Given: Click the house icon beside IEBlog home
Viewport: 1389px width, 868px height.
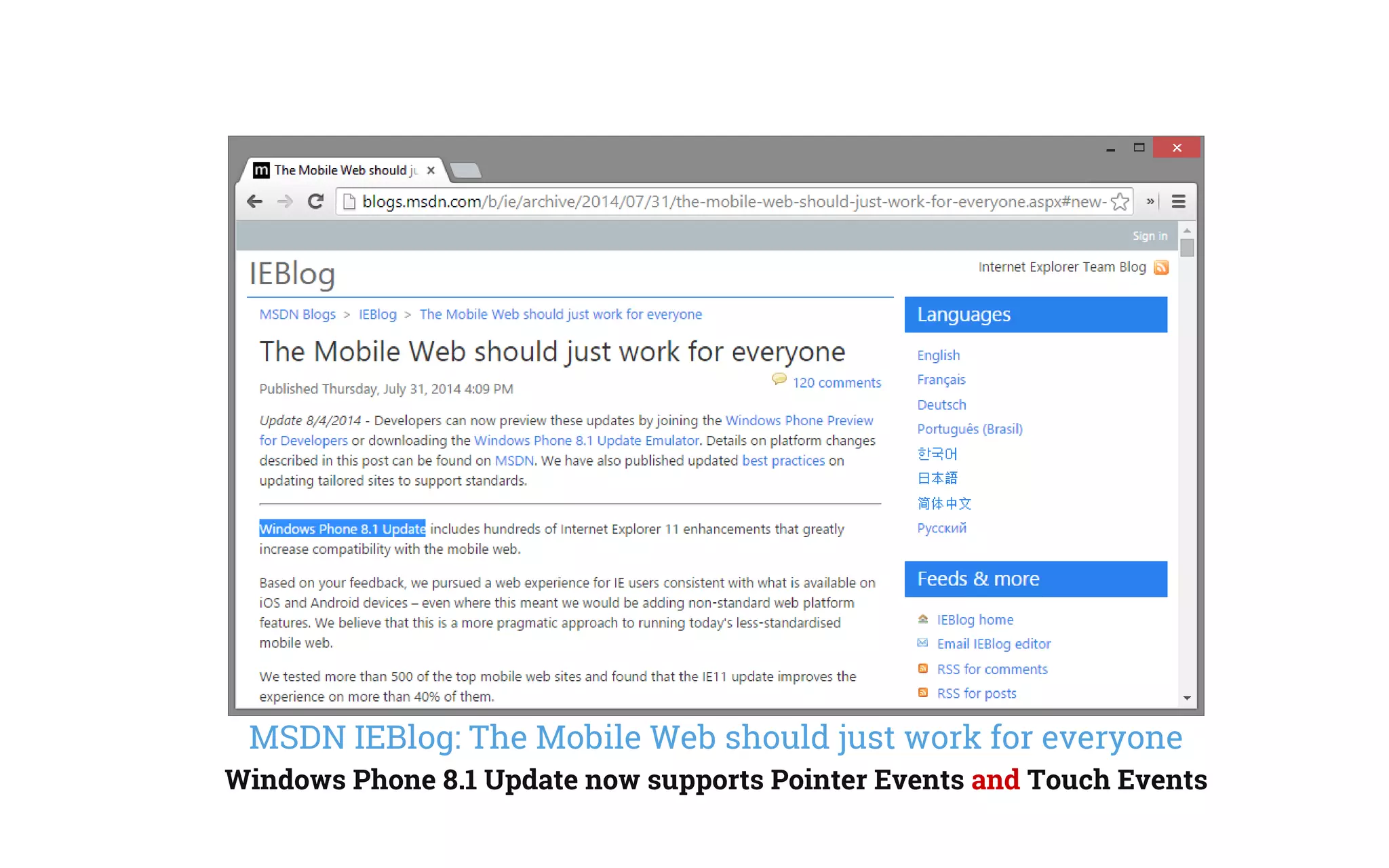Looking at the screenshot, I should (923, 619).
